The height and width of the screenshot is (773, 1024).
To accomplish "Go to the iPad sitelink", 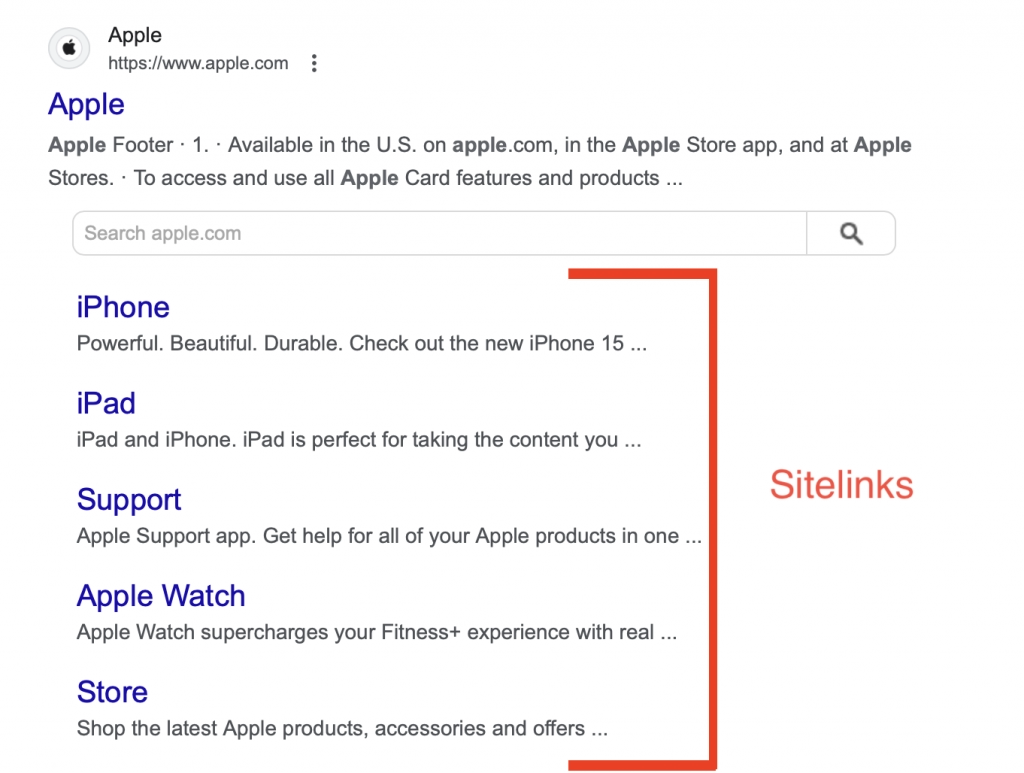I will click(106, 403).
